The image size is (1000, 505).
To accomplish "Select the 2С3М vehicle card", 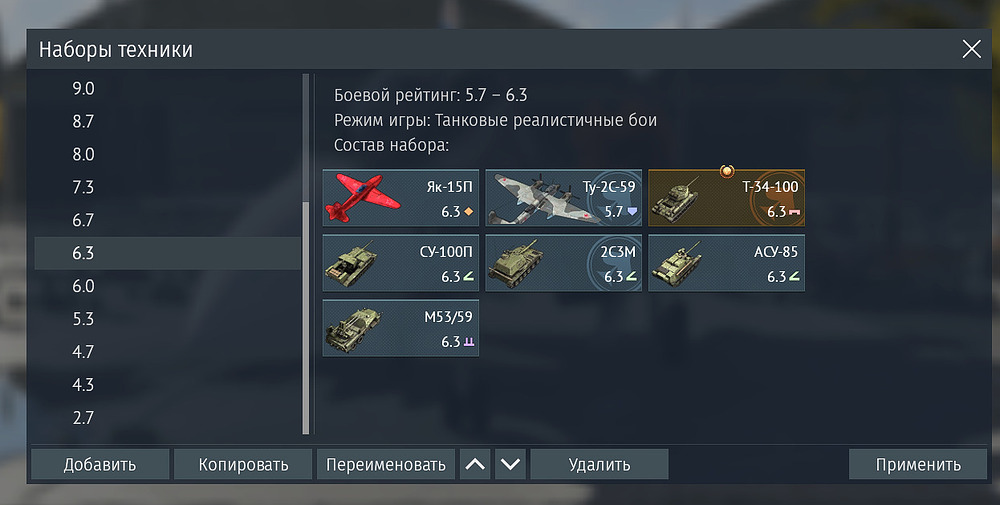I will point(563,263).
